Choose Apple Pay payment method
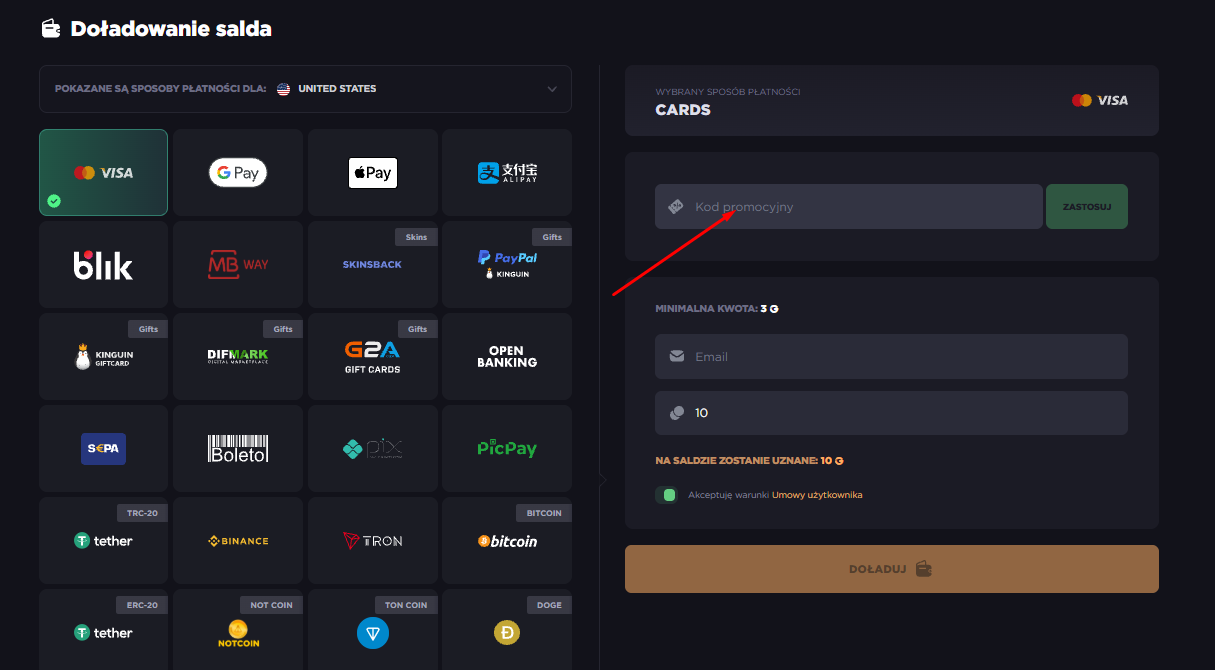This screenshot has height=670, width=1215. click(373, 172)
